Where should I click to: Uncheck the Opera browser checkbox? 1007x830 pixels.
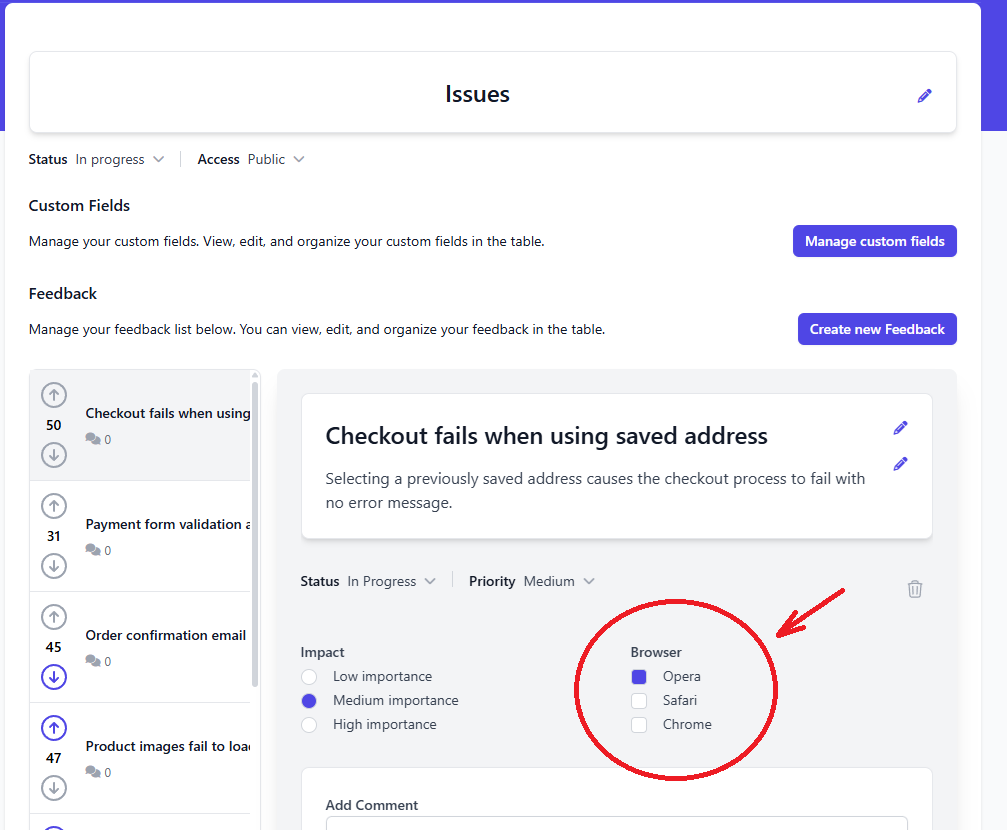click(x=639, y=676)
